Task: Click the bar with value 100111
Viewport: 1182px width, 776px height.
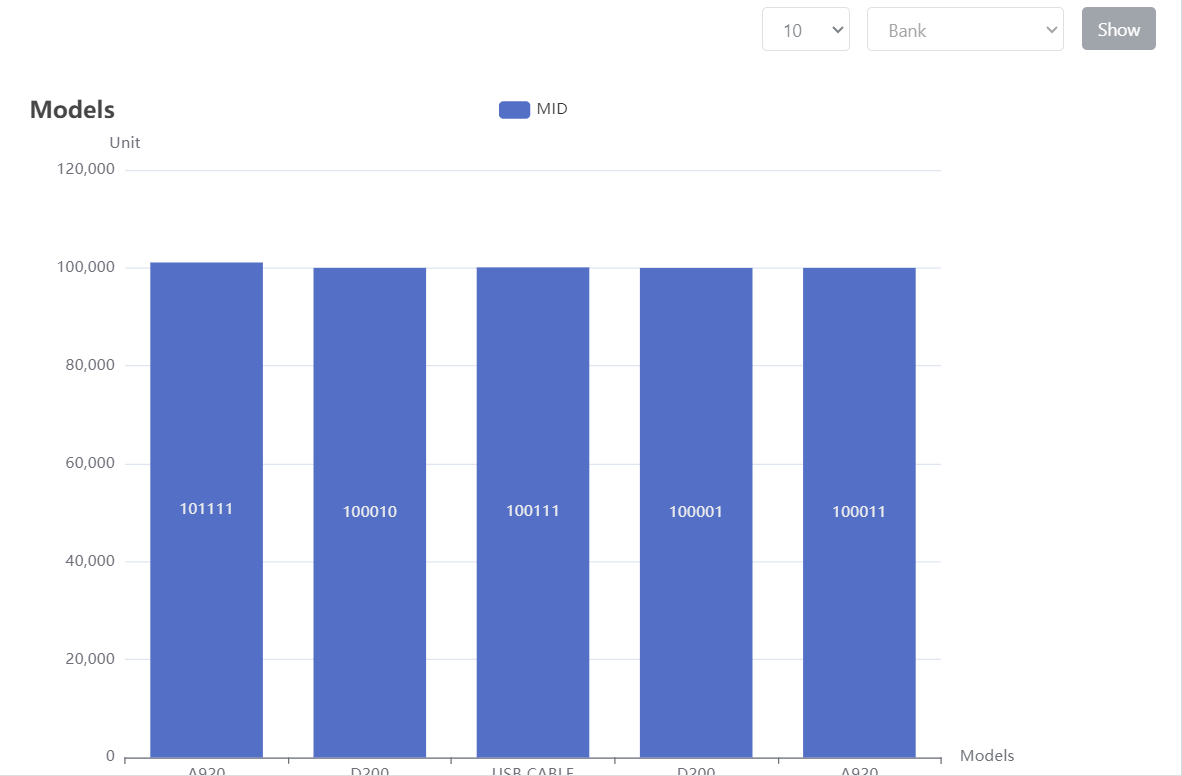Action: pyautogui.click(x=533, y=511)
